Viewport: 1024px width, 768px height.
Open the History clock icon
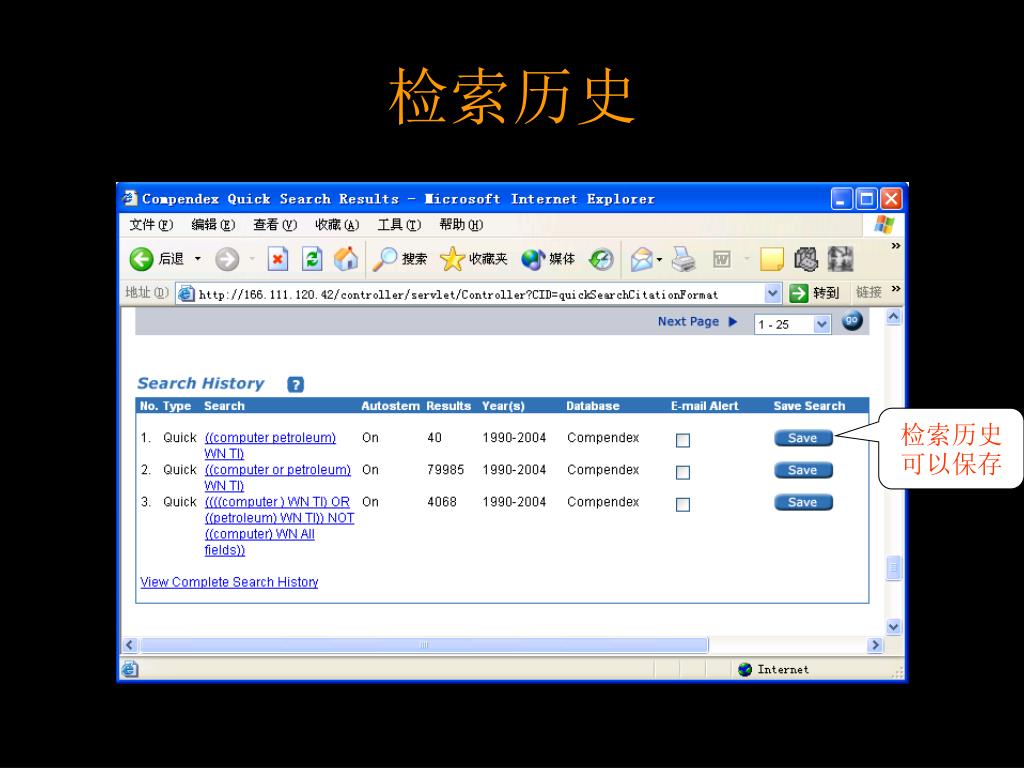tap(601, 259)
